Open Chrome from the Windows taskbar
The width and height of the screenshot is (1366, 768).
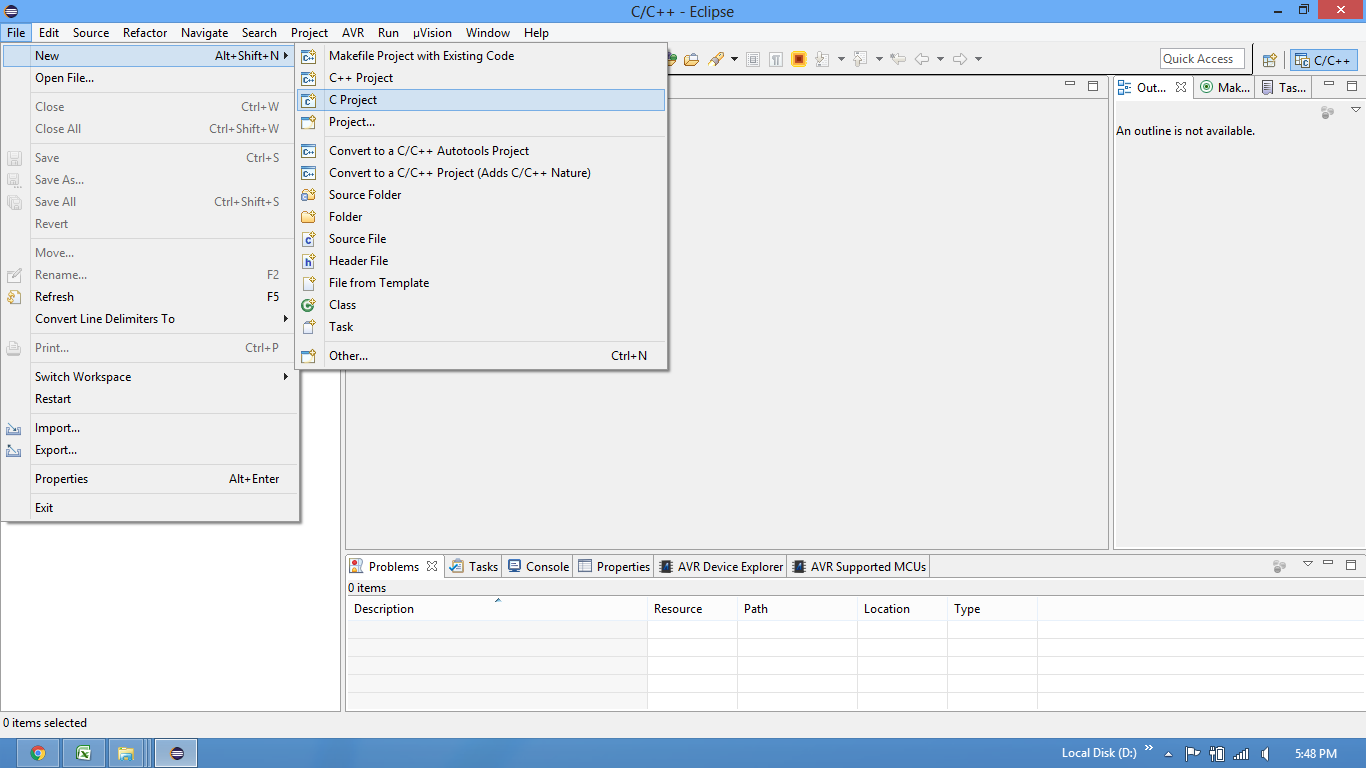[x=38, y=753]
